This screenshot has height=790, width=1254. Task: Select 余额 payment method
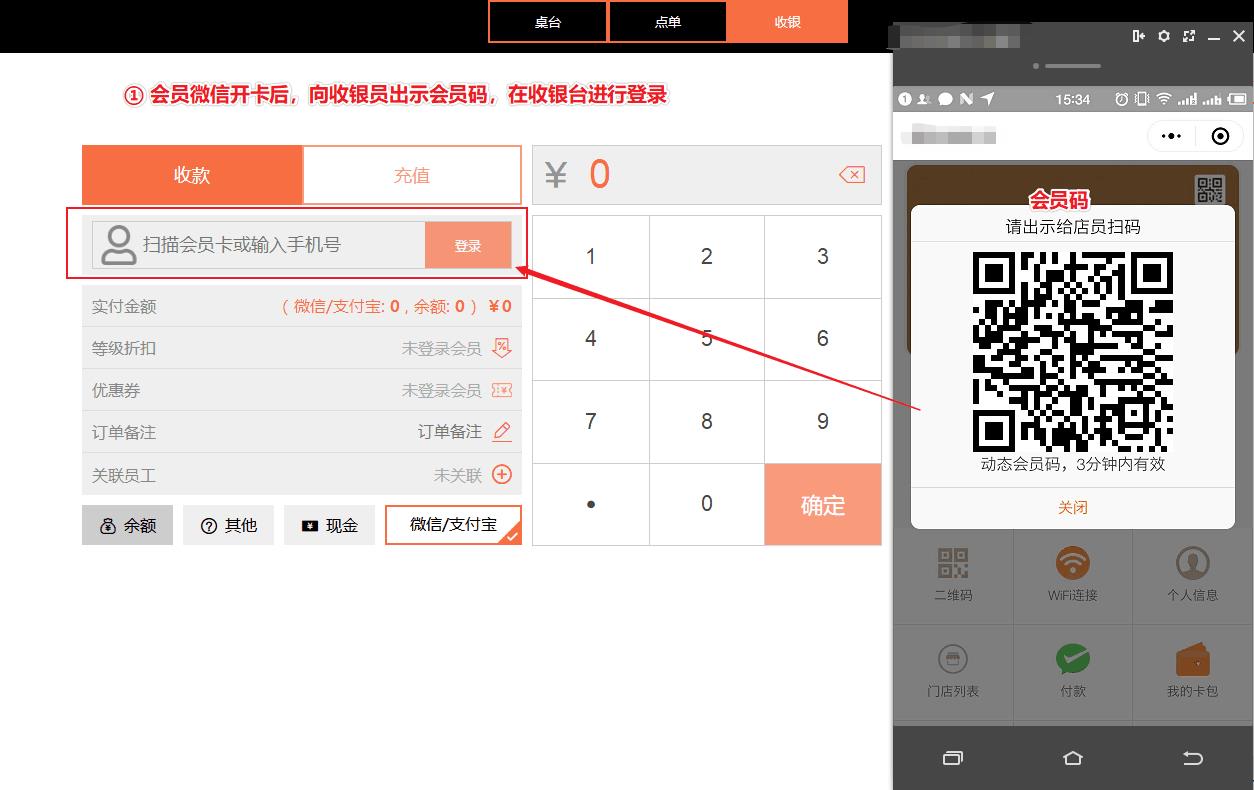(127, 525)
